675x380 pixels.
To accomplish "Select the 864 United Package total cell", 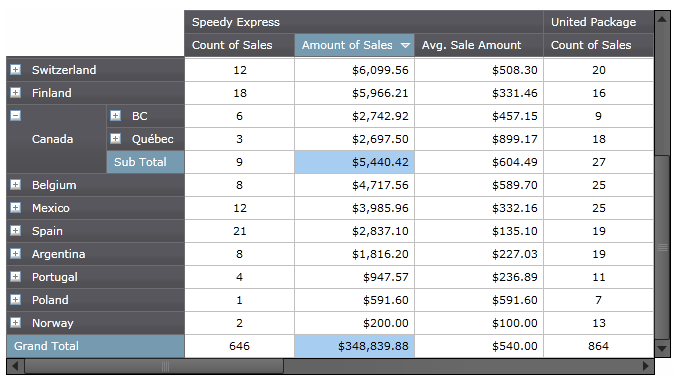I will (x=599, y=346).
